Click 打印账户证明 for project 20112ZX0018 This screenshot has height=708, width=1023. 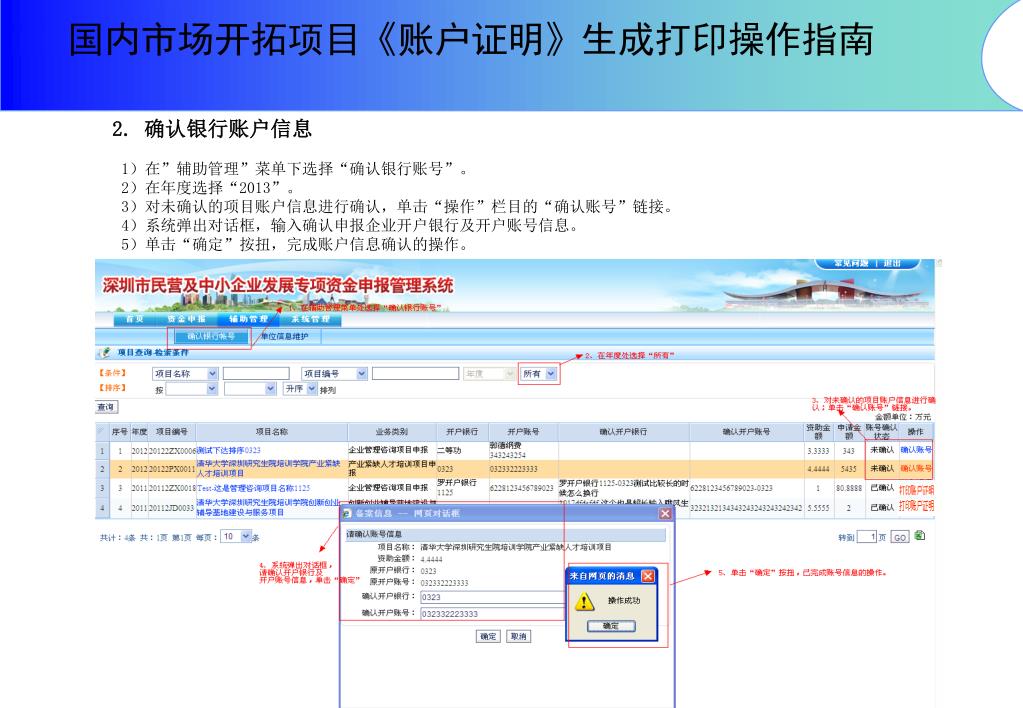click(917, 489)
